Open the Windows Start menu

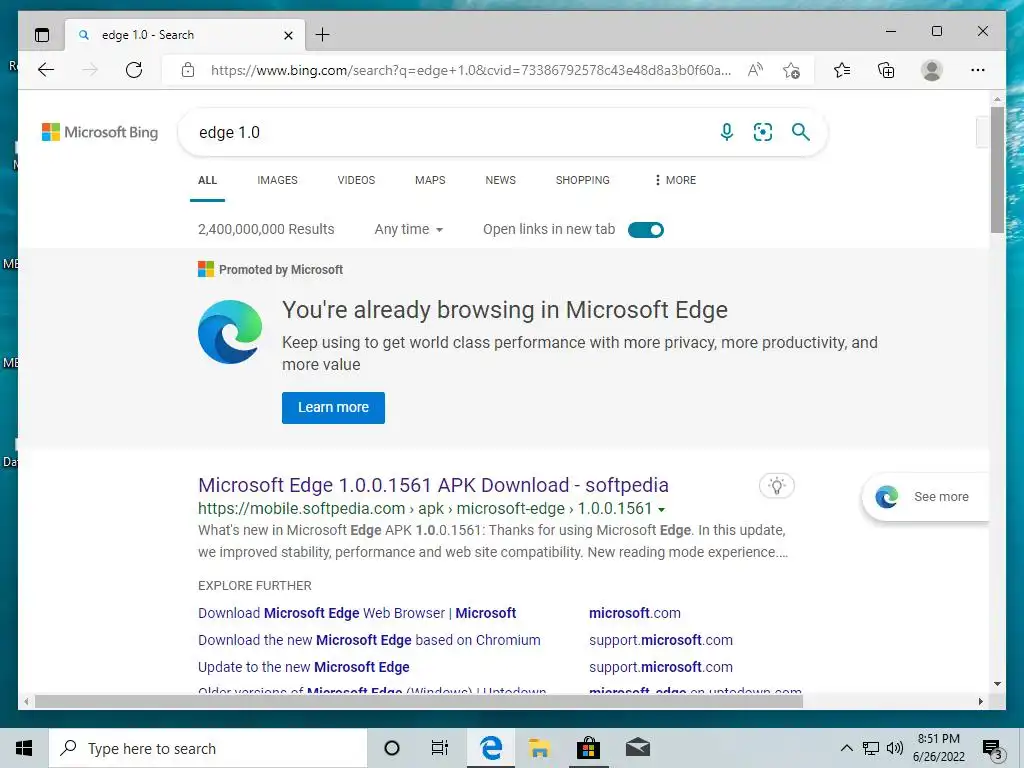click(x=24, y=748)
